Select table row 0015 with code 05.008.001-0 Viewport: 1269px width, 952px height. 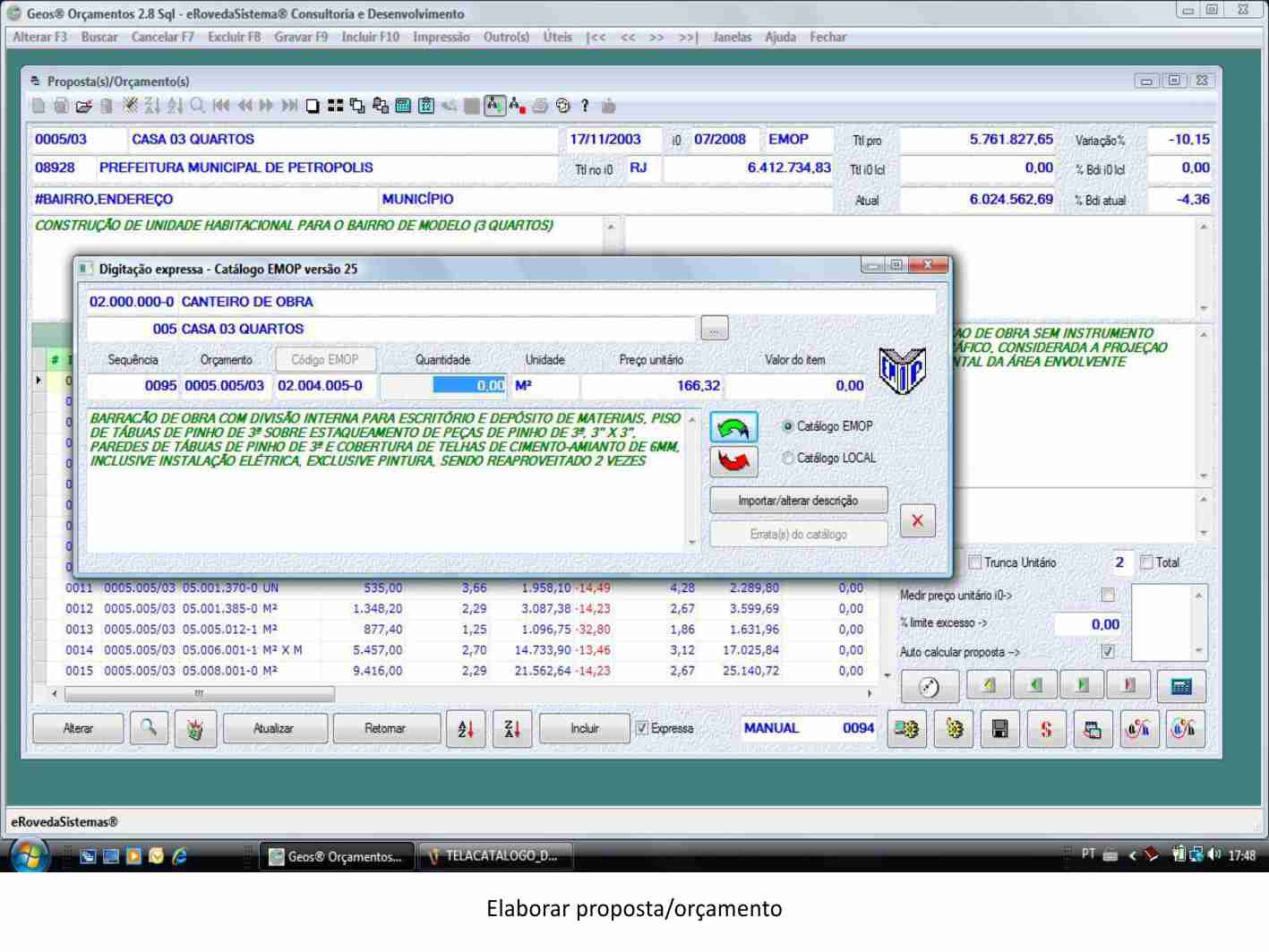[464, 671]
